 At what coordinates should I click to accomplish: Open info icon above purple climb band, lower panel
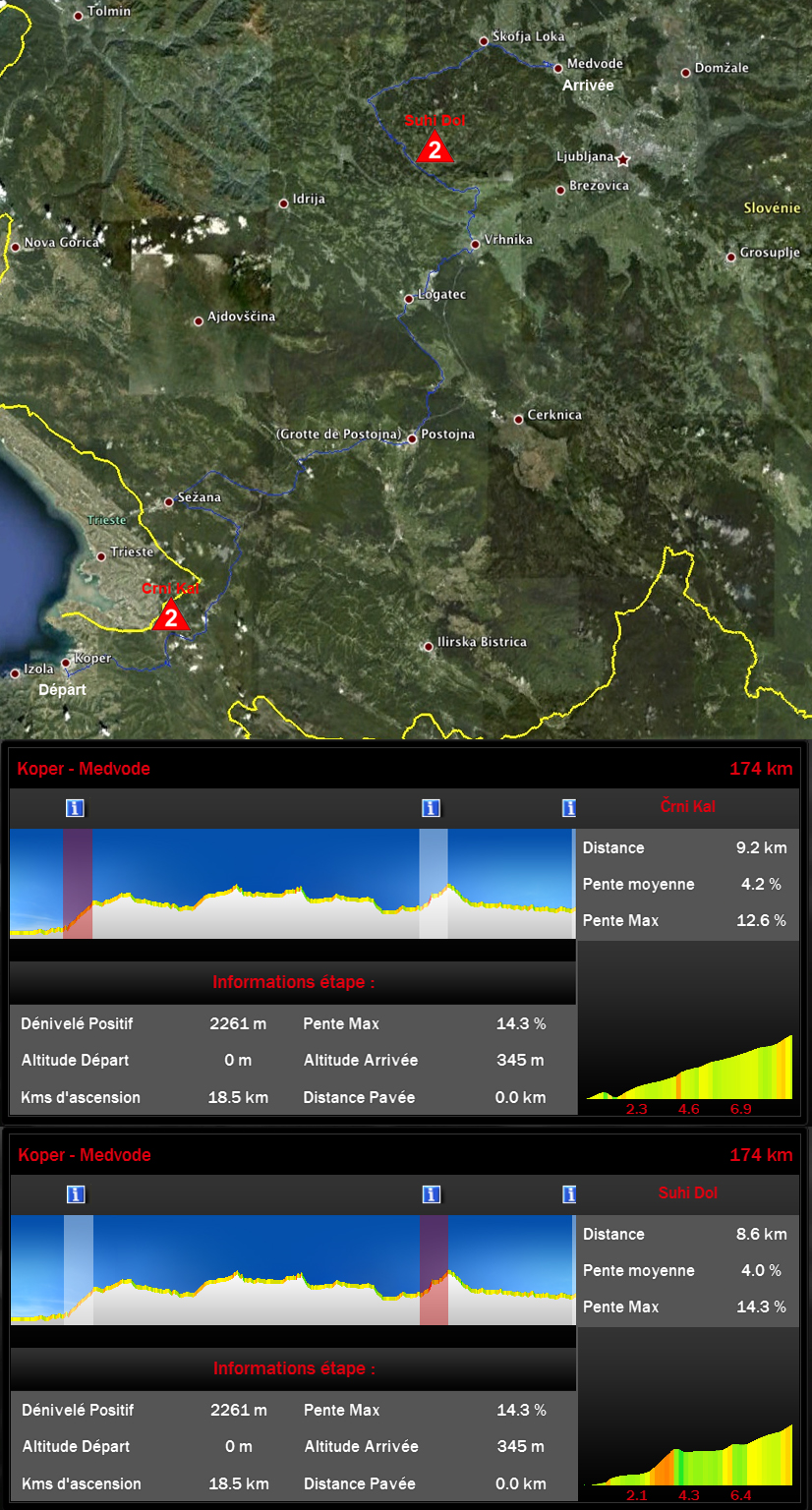[431, 1194]
